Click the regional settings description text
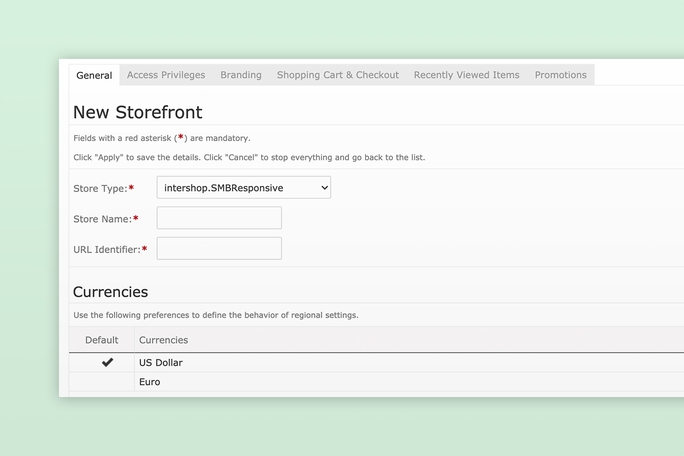 point(216,315)
